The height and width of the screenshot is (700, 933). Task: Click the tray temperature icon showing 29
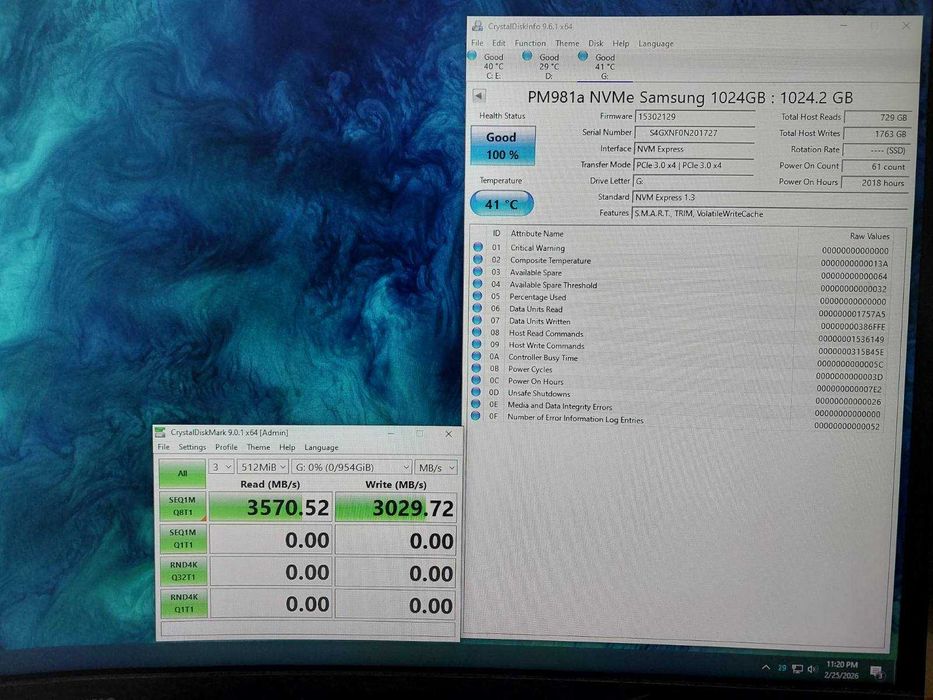click(x=782, y=668)
